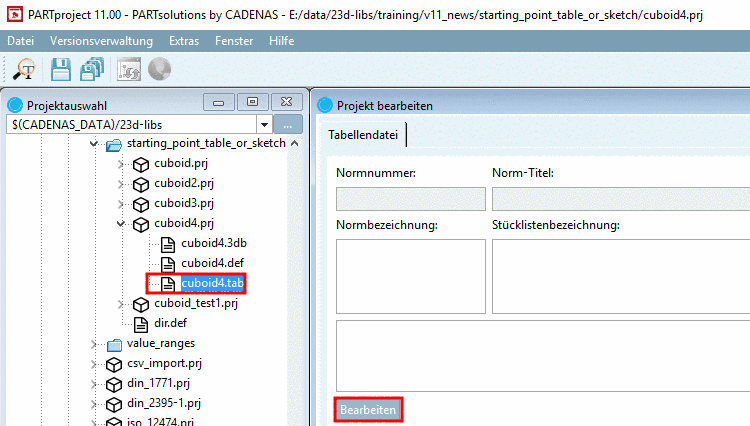The image size is (750, 426).
Task: Select cuboid4.tab in the tree
Action: point(212,283)
